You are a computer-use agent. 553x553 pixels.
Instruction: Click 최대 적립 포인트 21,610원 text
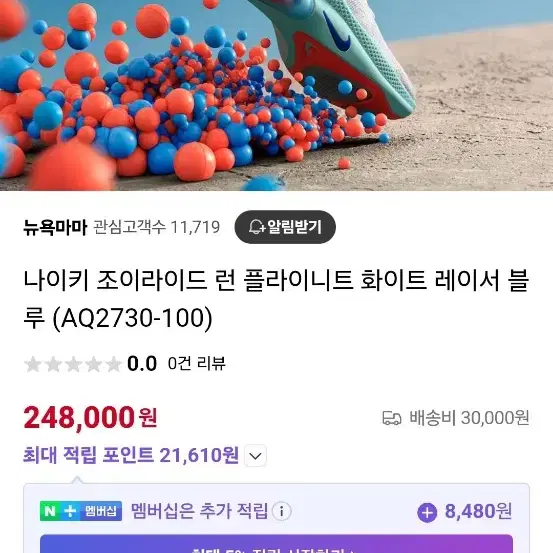tap(131, 455)
